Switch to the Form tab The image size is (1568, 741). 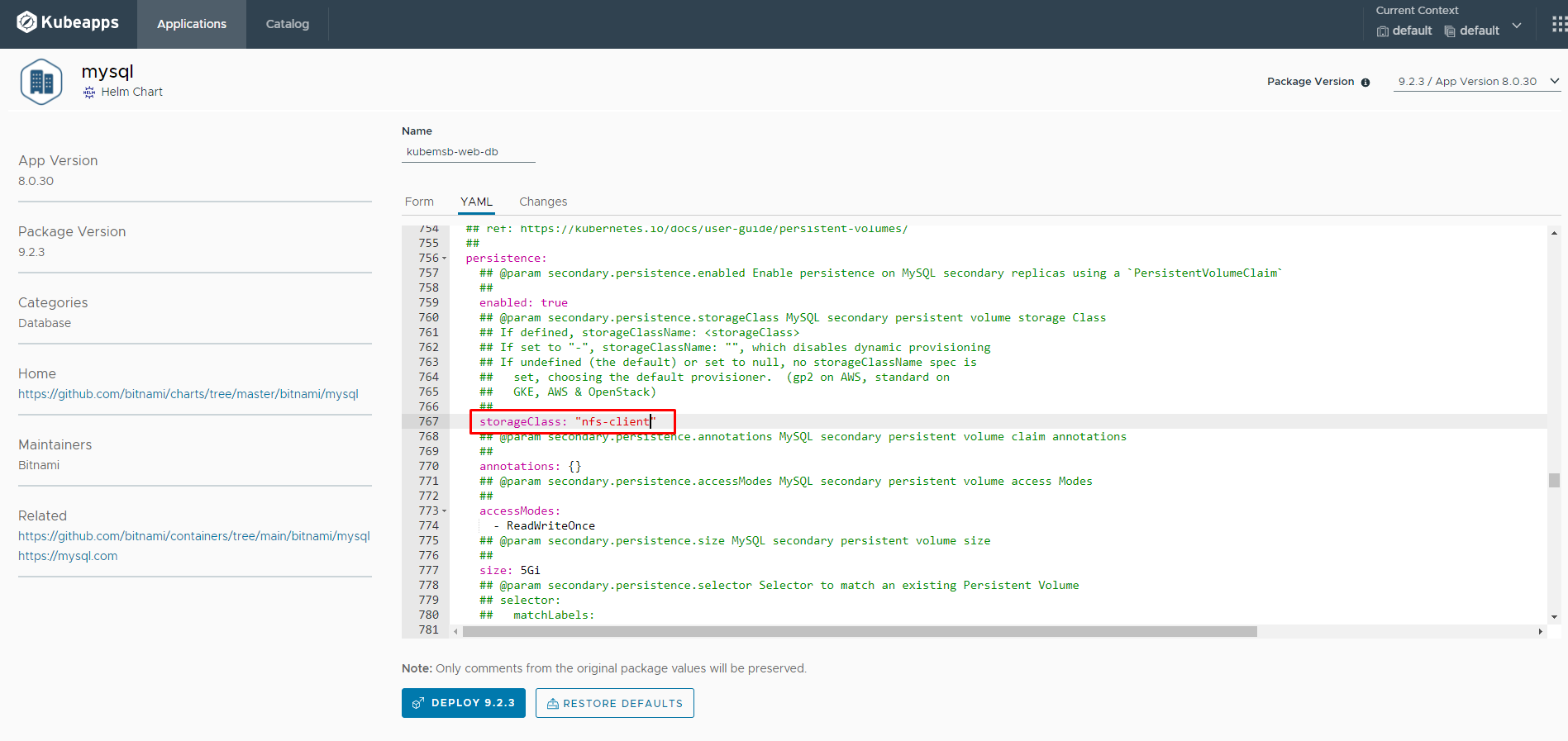click(x=419, y=202)
